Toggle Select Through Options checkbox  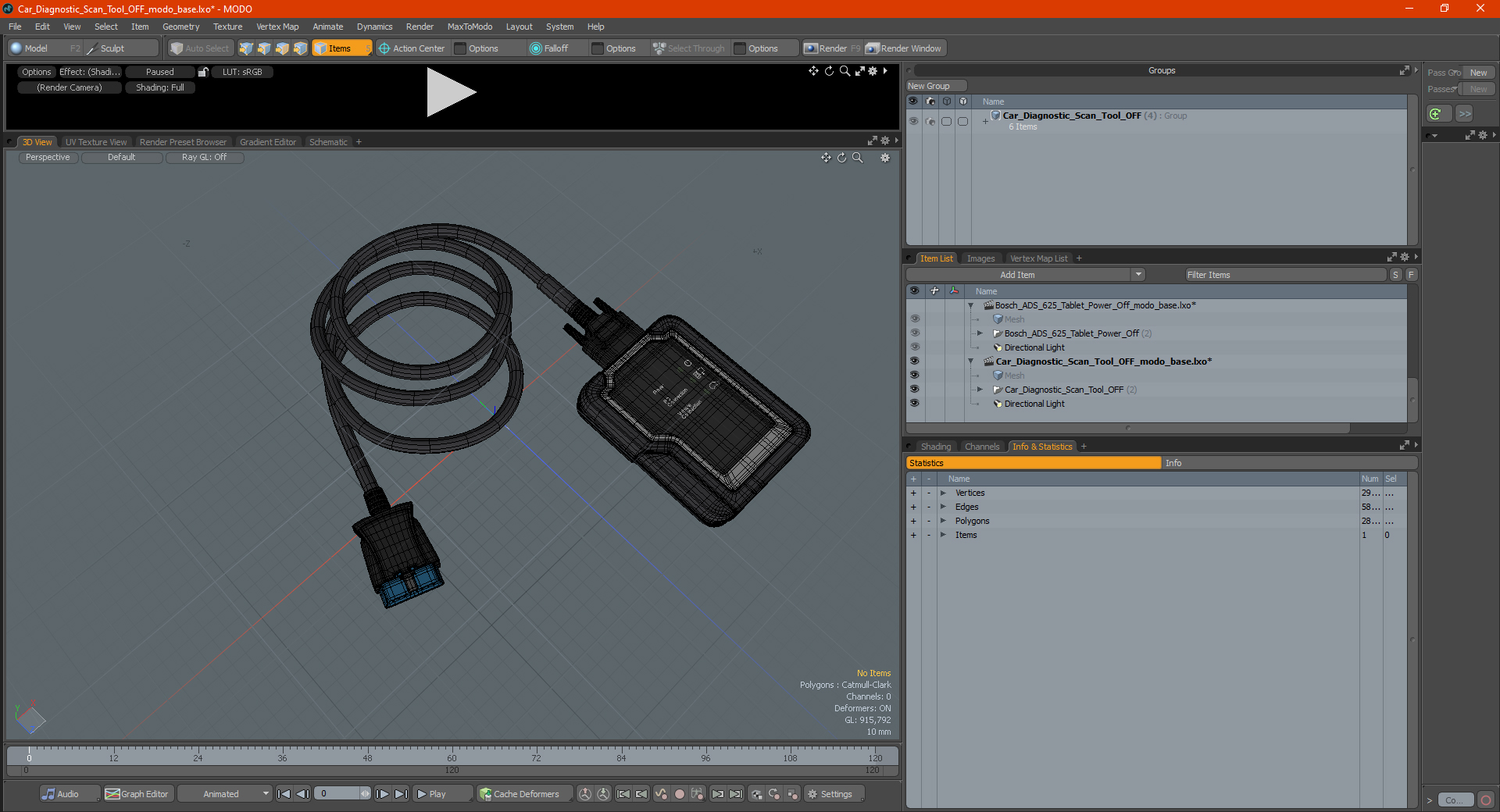click(740, 48)
